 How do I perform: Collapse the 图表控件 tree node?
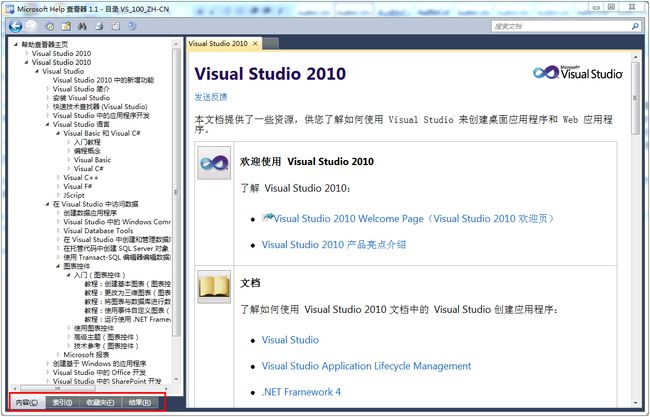click(58, 266)
